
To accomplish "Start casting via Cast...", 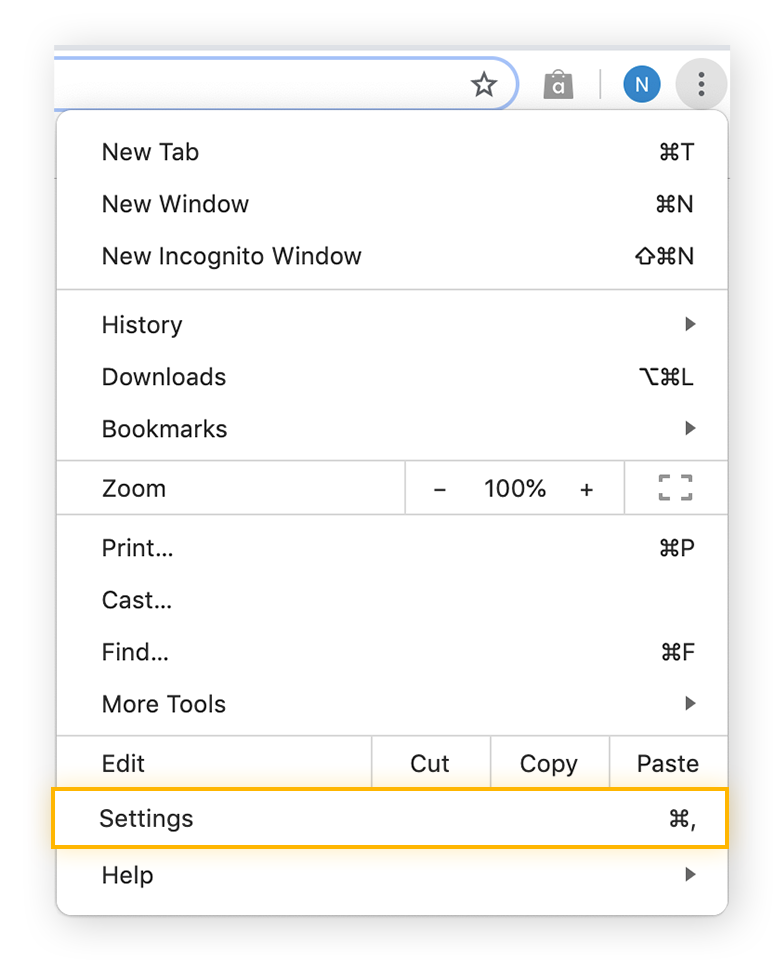I will pos(136,600).
